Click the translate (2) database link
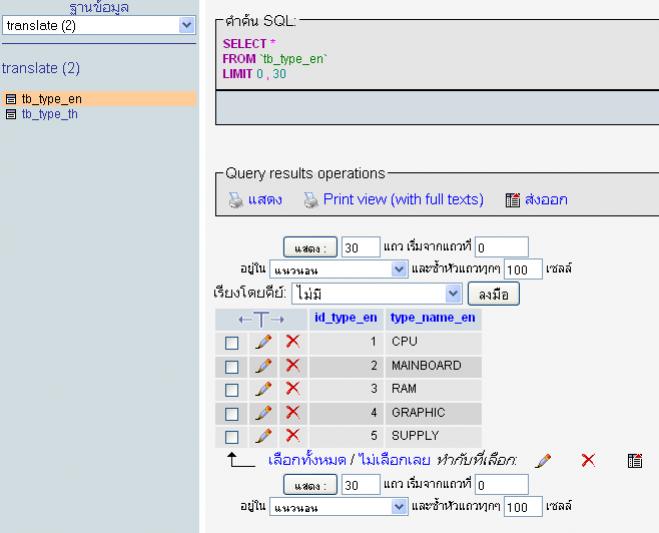 coord(41,68)
